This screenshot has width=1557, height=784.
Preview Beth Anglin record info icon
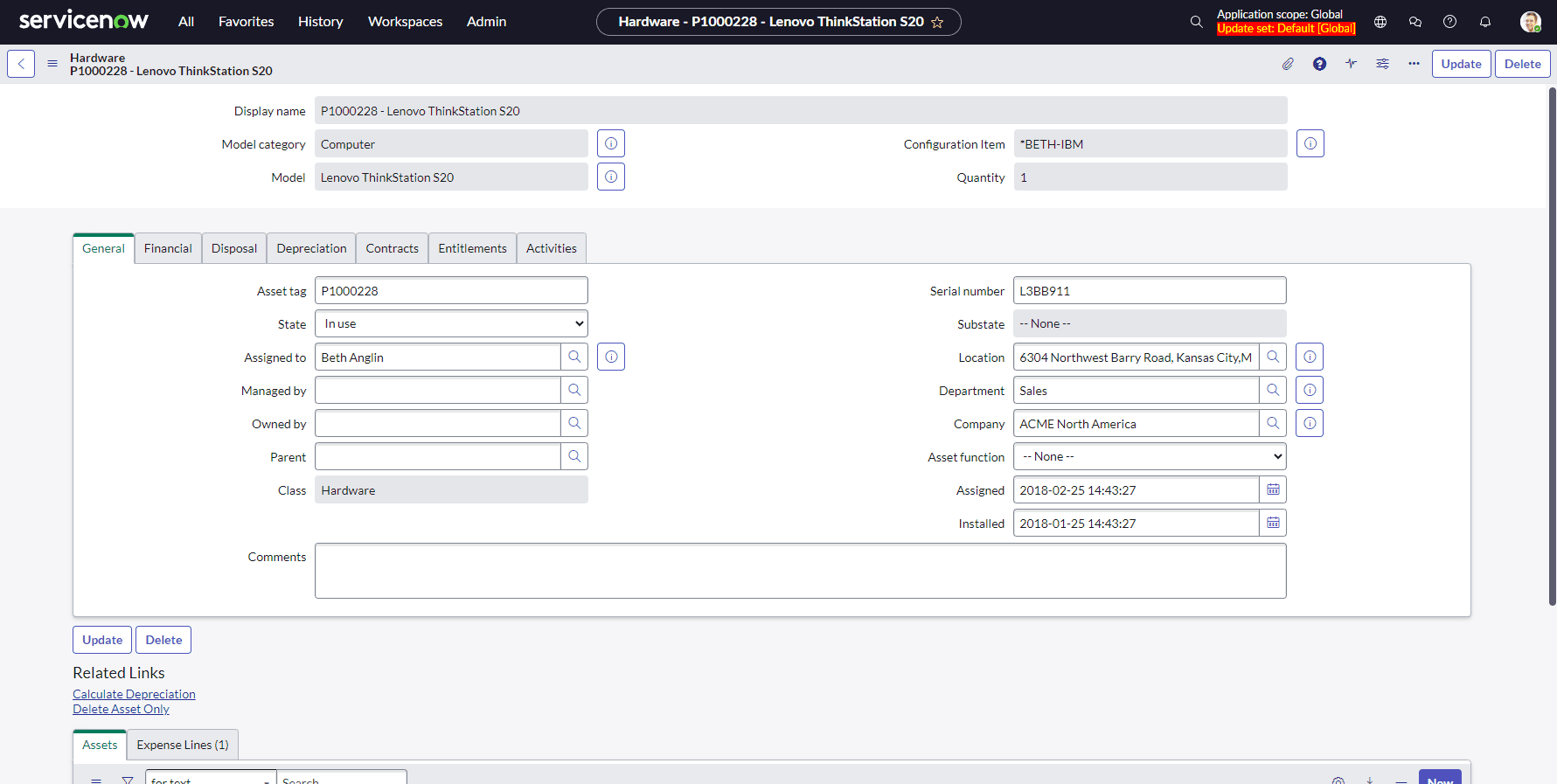pyautogui.click(x=611, y=357)
